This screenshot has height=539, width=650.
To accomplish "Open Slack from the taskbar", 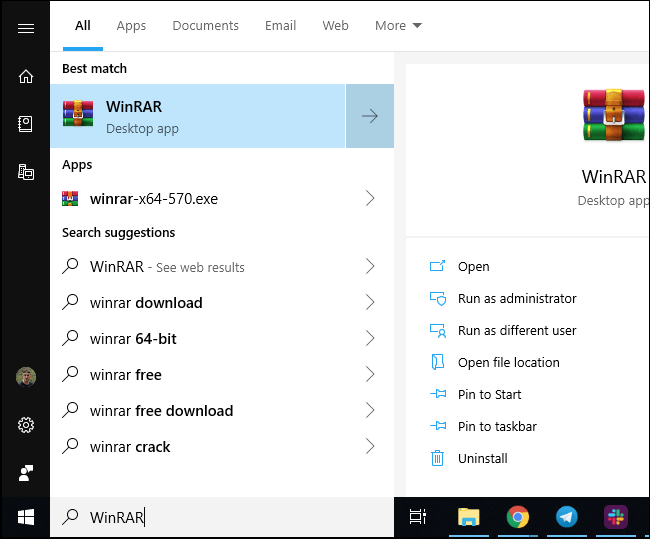I will coord(616,517).
